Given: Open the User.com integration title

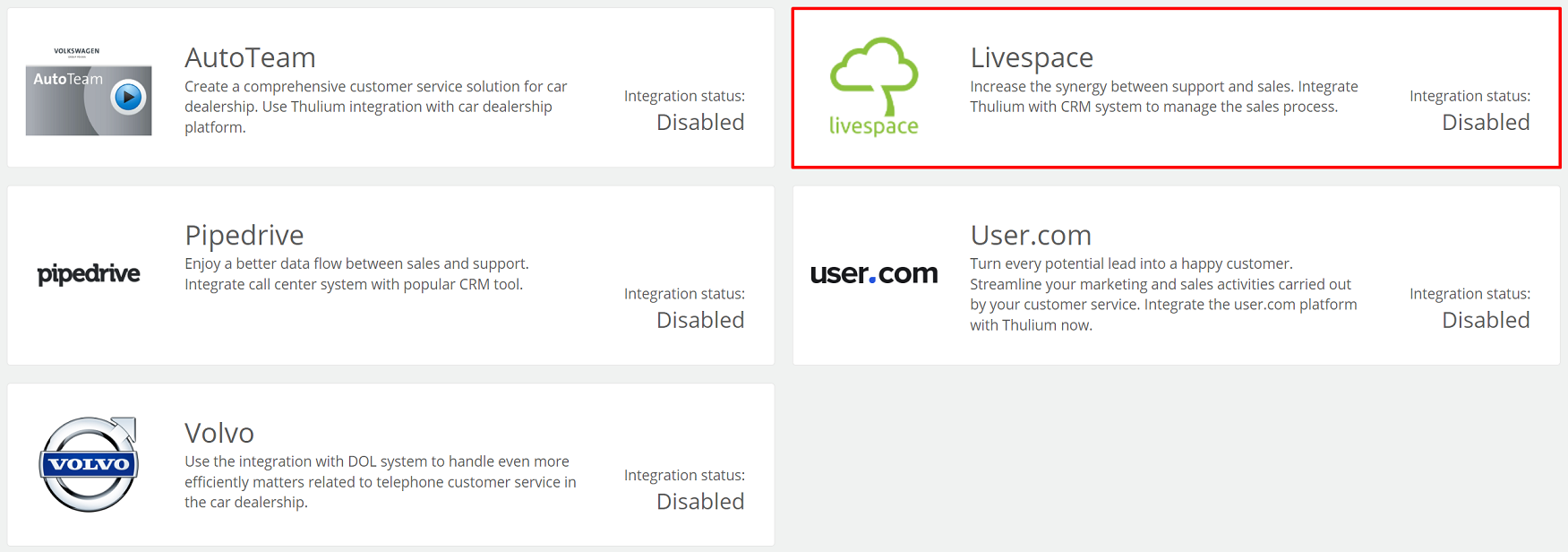Looking at the screenshot, I should coord(1031,235).
